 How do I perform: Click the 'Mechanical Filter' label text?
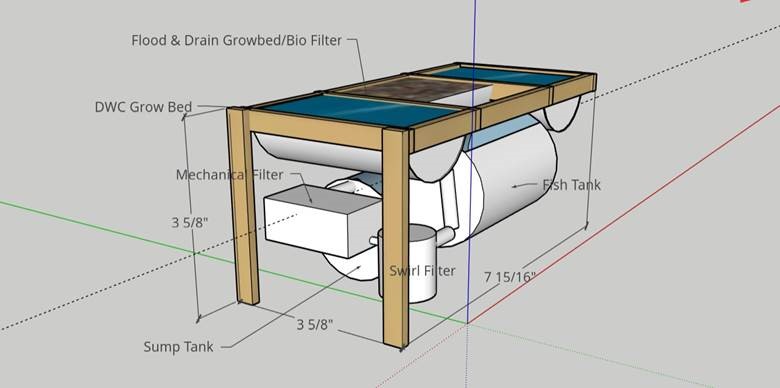tap(229, 175)
